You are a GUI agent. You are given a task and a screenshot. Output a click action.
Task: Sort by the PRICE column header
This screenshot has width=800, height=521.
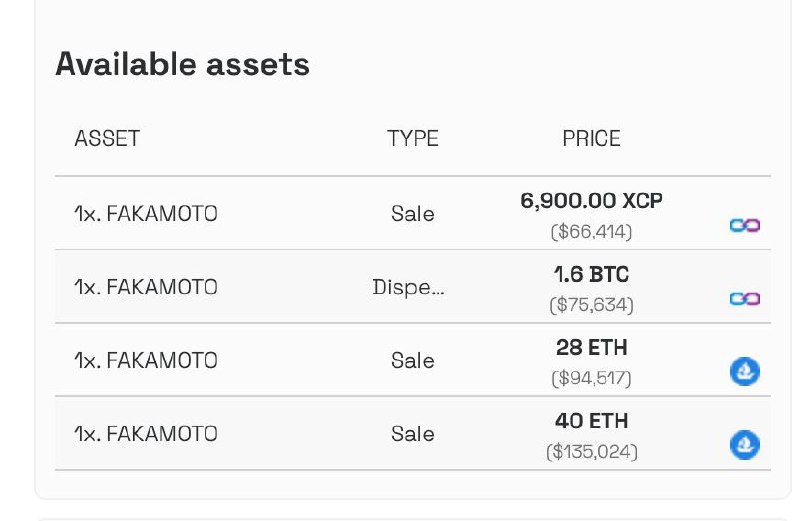pos(591,138)
